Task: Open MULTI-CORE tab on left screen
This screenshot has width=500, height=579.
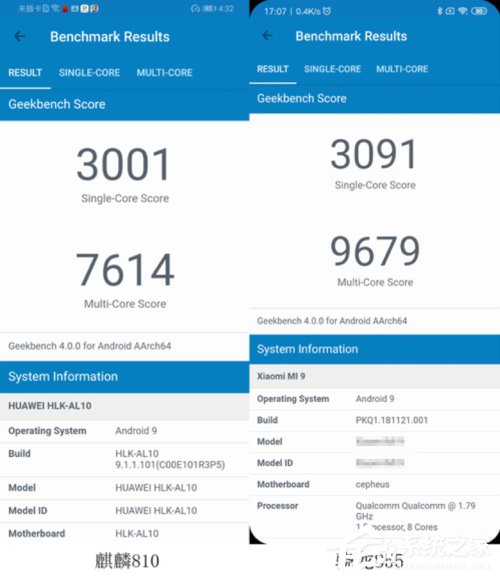Action: (164, 72)
